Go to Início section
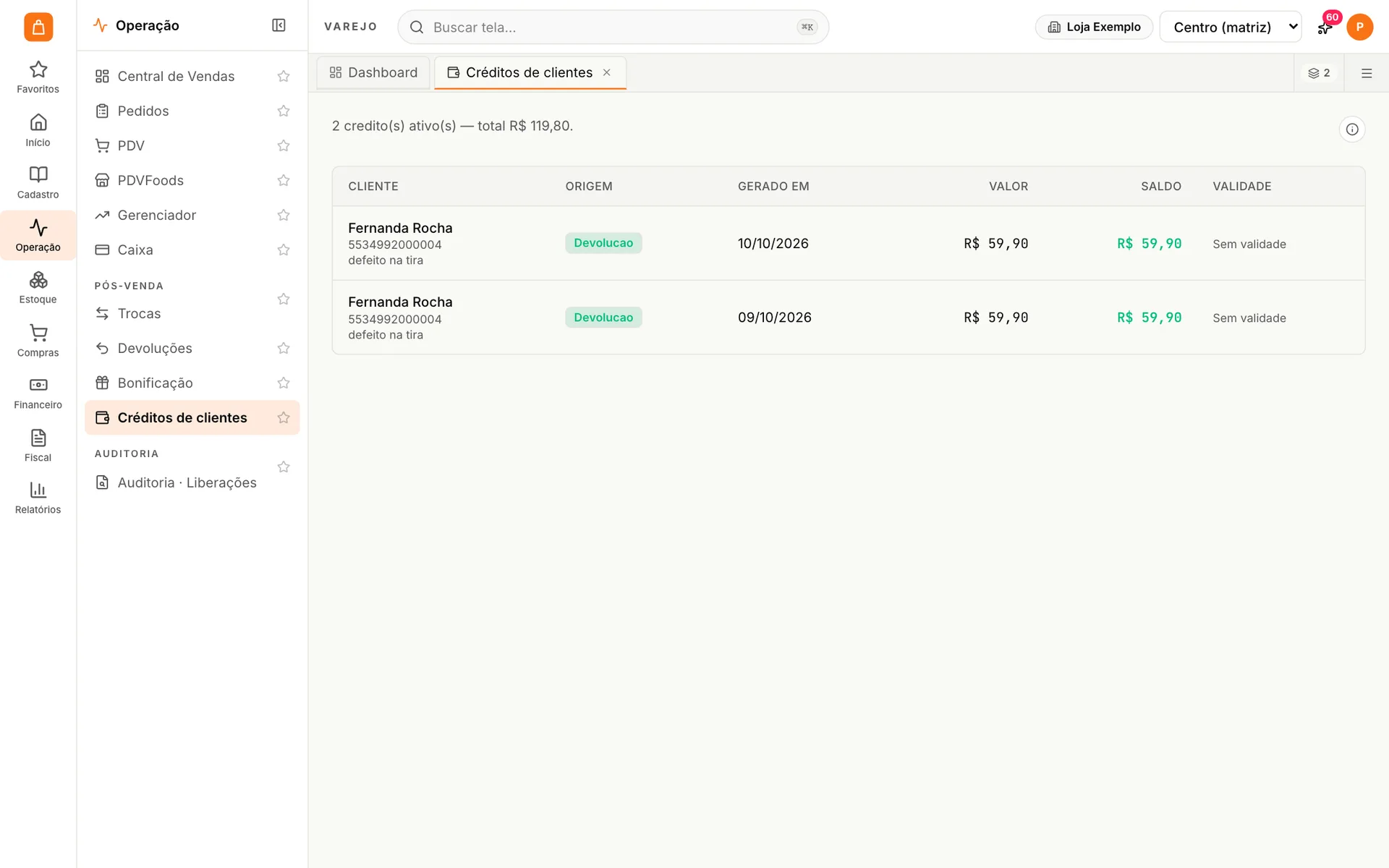 pos(38,130)
